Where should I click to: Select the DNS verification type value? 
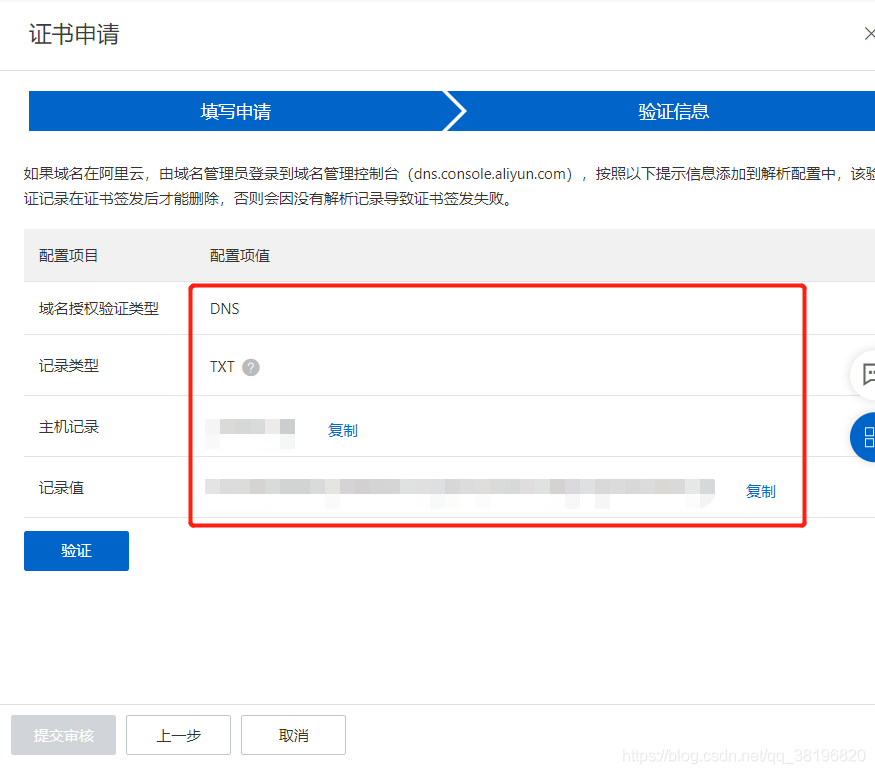click(x=225, y=309)
